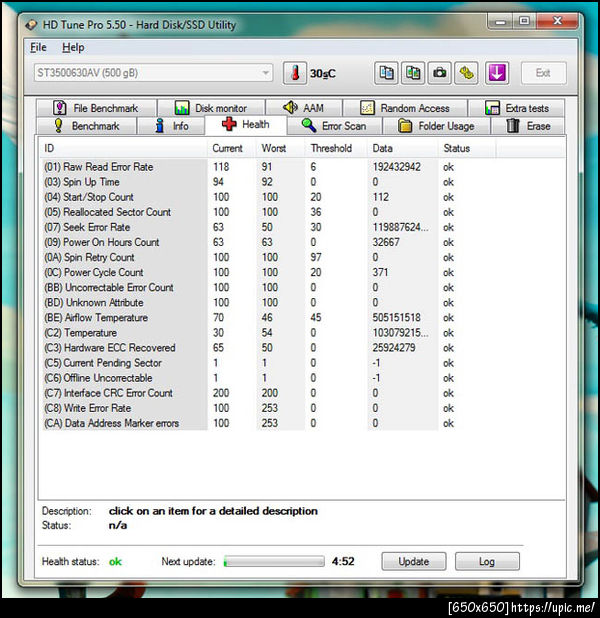Click the disabled Exit button
Image resolution: width=600 pixels, height=618 pixels.
(543, 73)
